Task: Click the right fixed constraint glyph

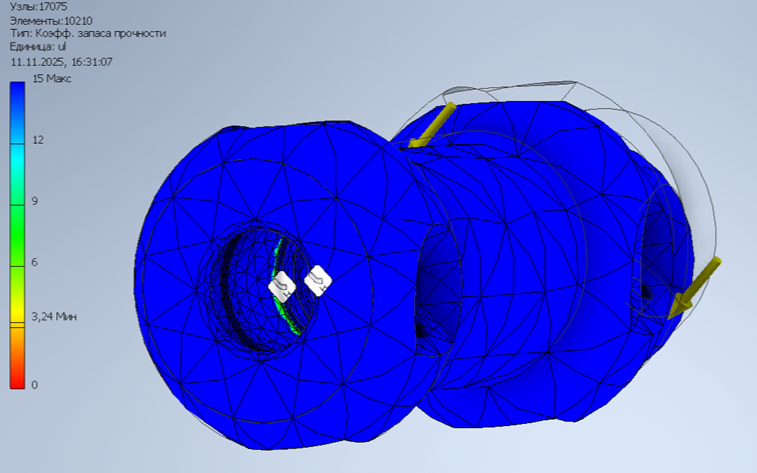Action: [x=318, y=280]
